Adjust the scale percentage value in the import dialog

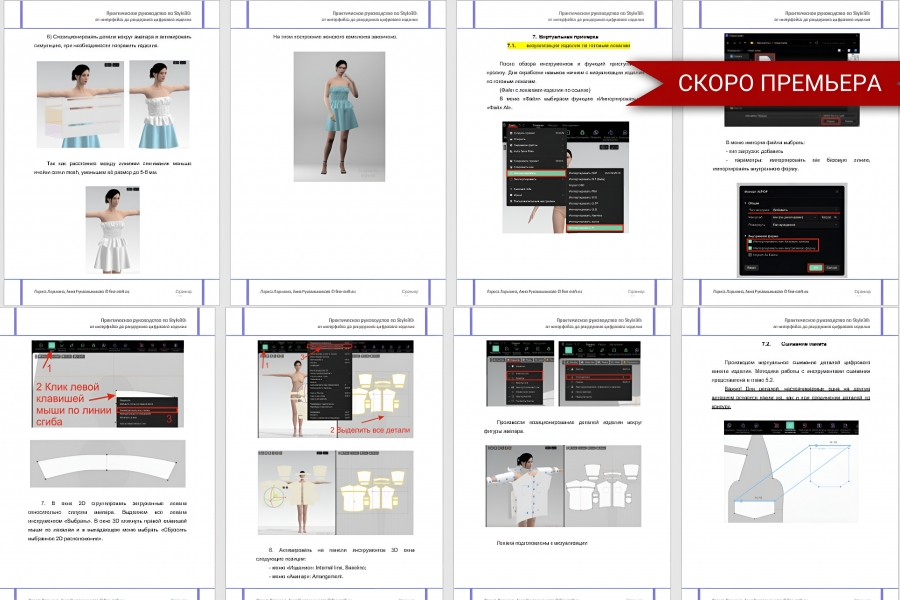[829, 217]
